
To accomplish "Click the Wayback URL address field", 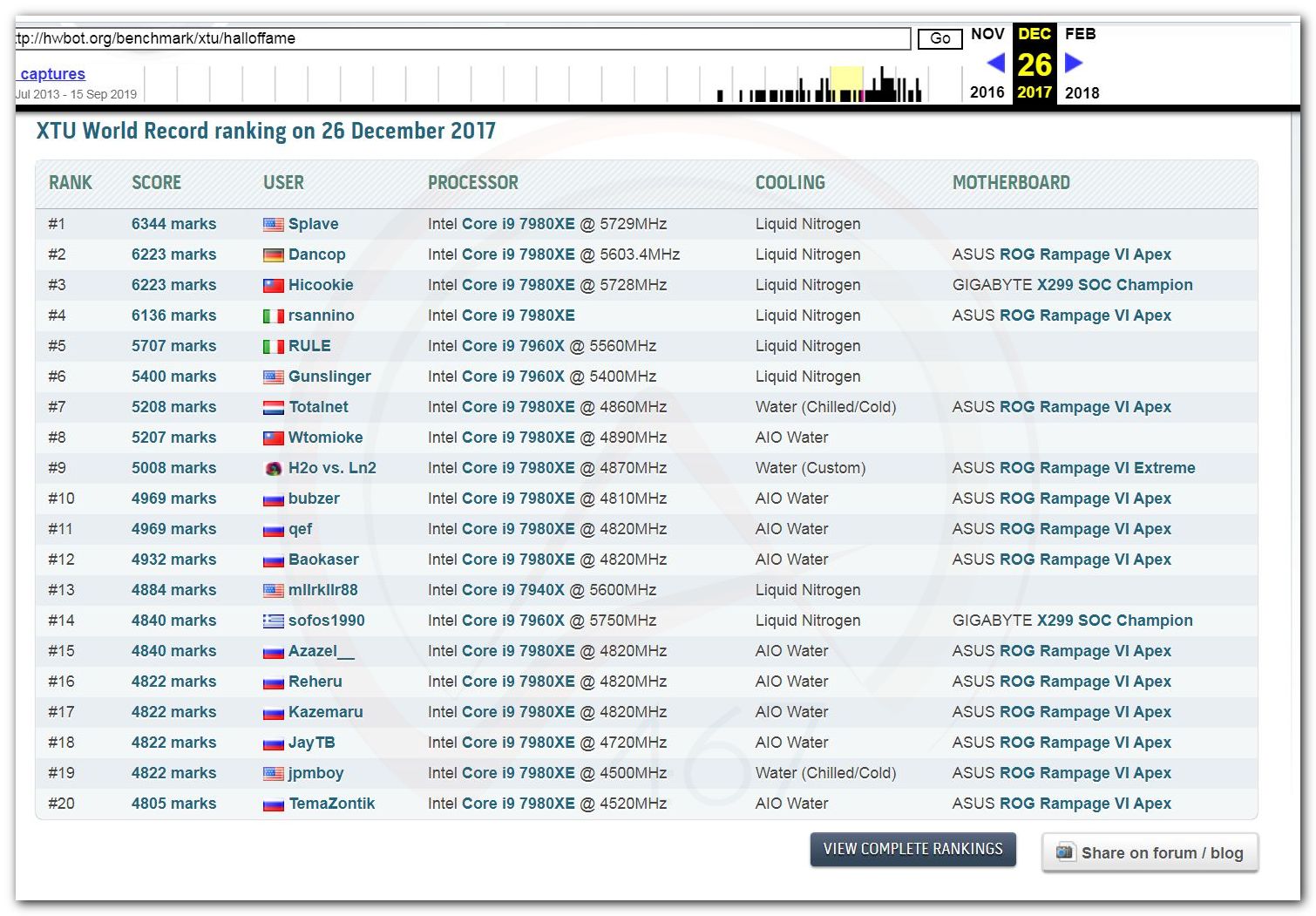I will pyautogui.click(x=462, y=38).
